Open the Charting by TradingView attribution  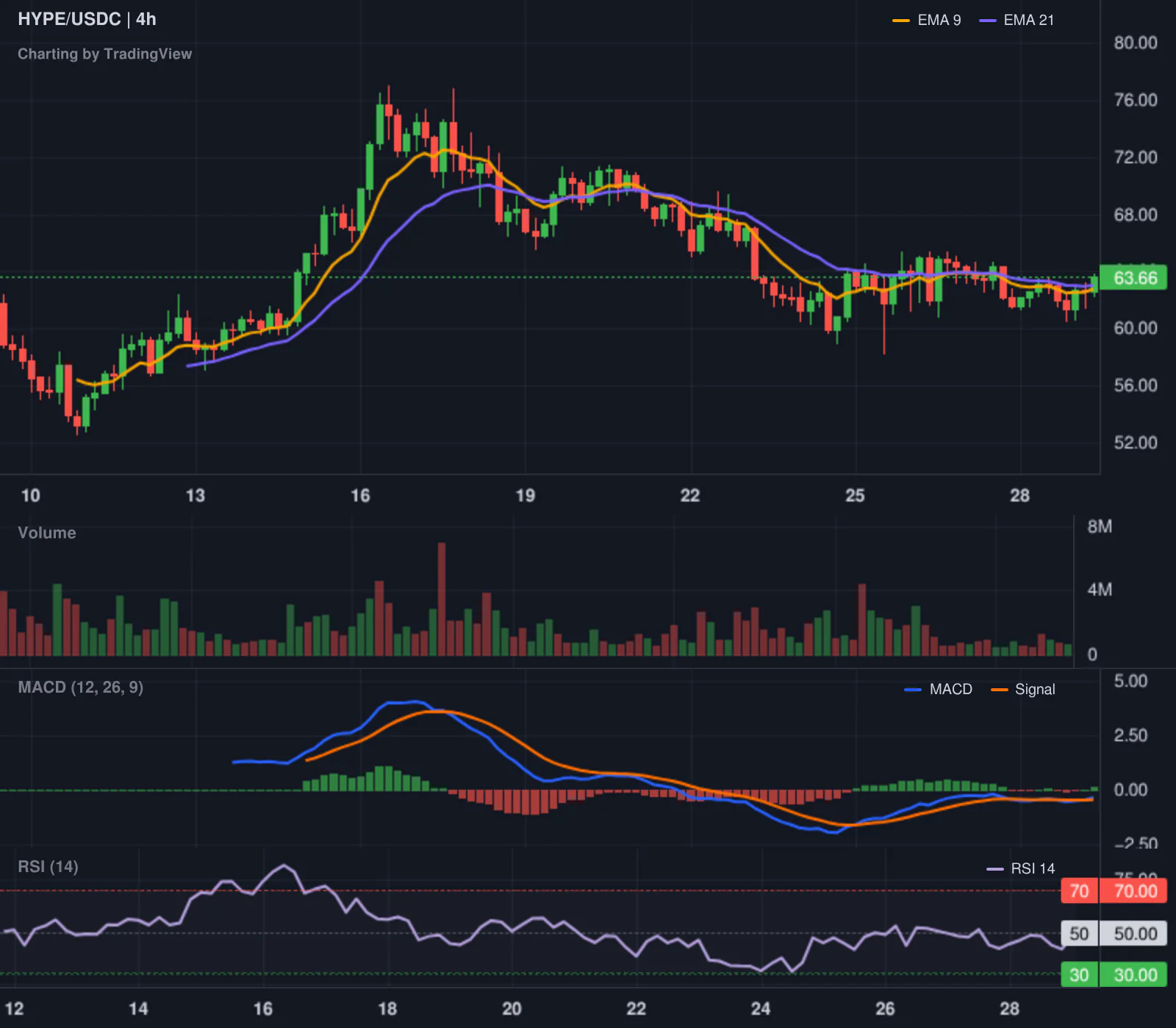[104, 54]
